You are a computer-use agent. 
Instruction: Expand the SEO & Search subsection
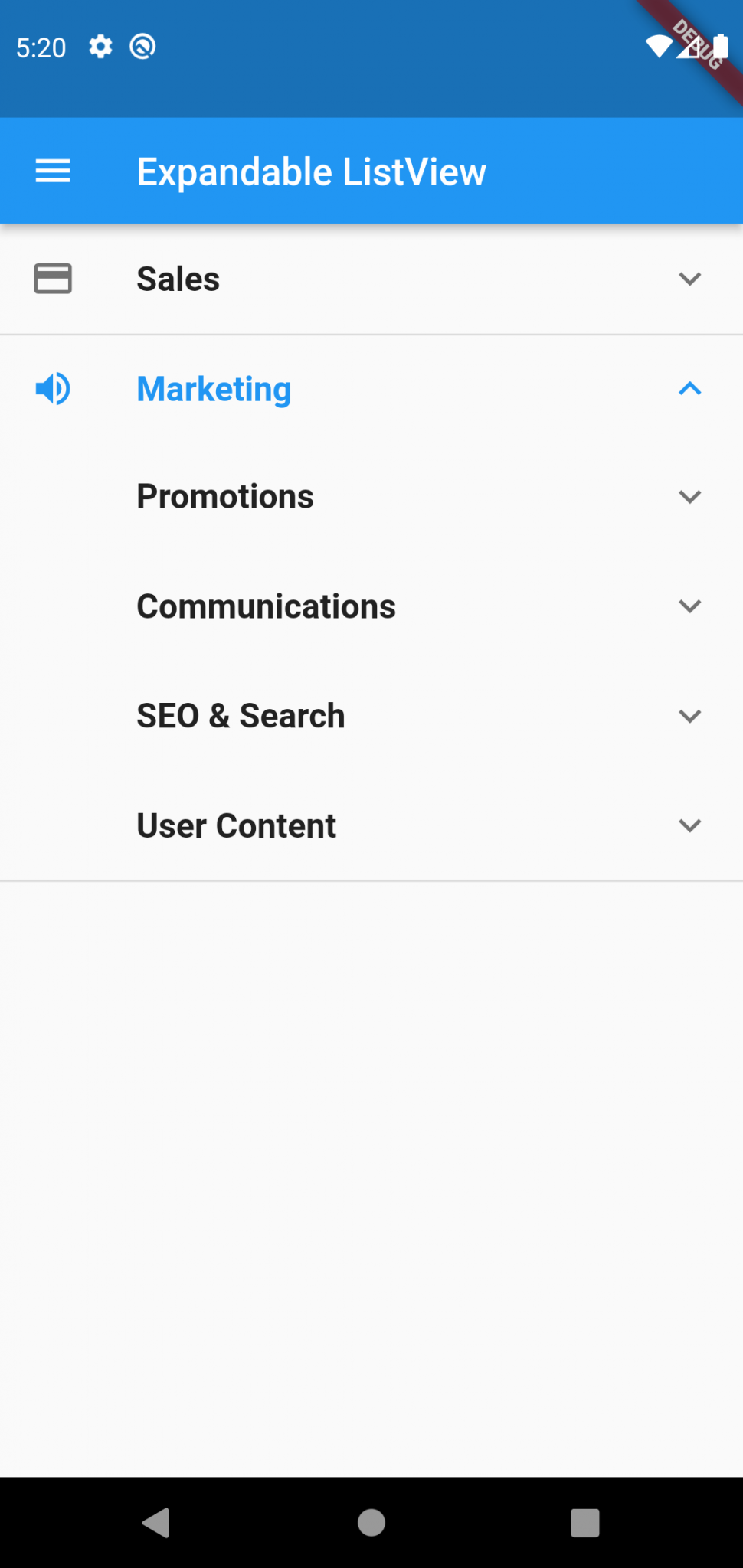(x=690, y=716)
